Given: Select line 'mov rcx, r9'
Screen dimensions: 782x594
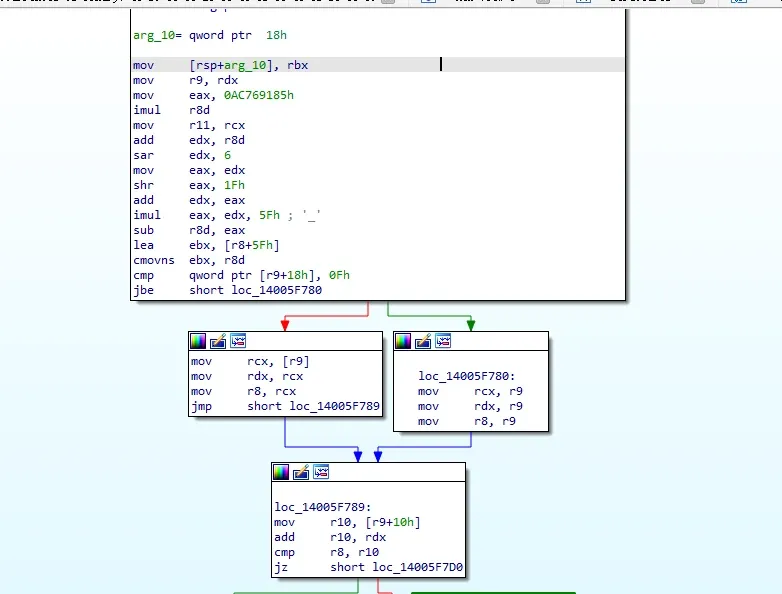Looking at the screenshot, I should [x=470, y=392].
